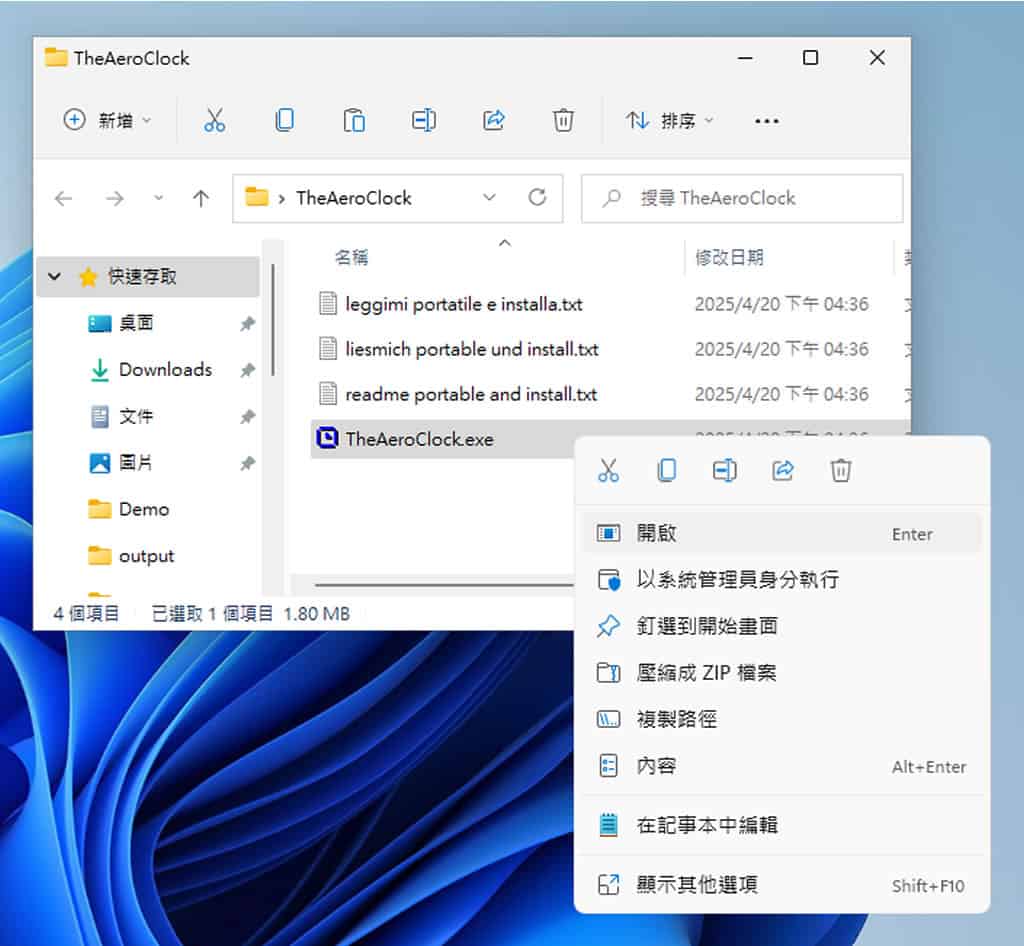This screenshot has height=946, width=1024.
Task: Open 桌面 in navigation pane
Action: coord(136,323)
